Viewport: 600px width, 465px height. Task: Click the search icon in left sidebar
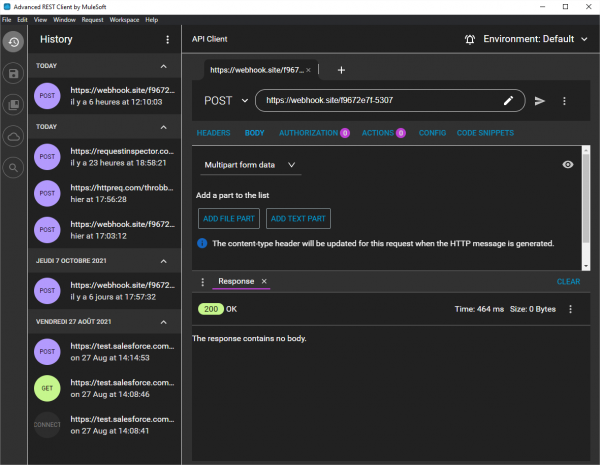coord(13,167)
